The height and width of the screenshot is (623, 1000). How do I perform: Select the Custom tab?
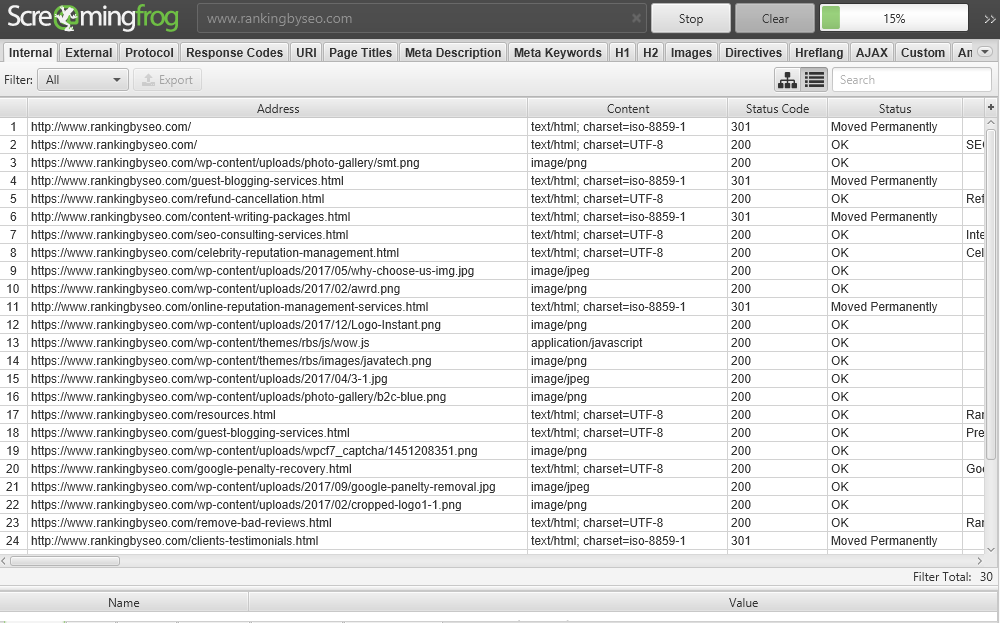(923, 52)
